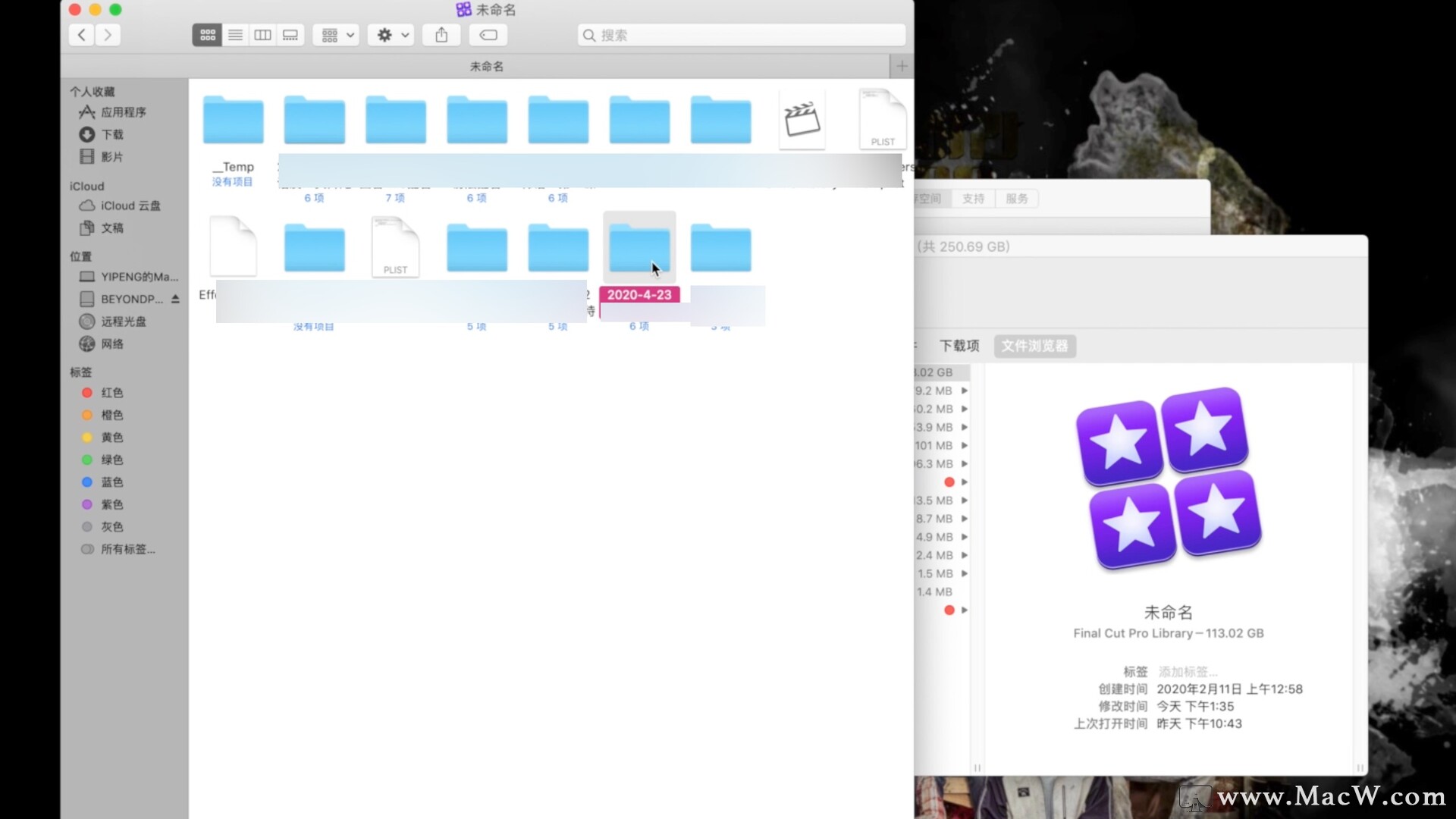Viewport: 1456px width, 819px height.
Task: Expand the 101 MB row arrow
Action: point(965,446)
